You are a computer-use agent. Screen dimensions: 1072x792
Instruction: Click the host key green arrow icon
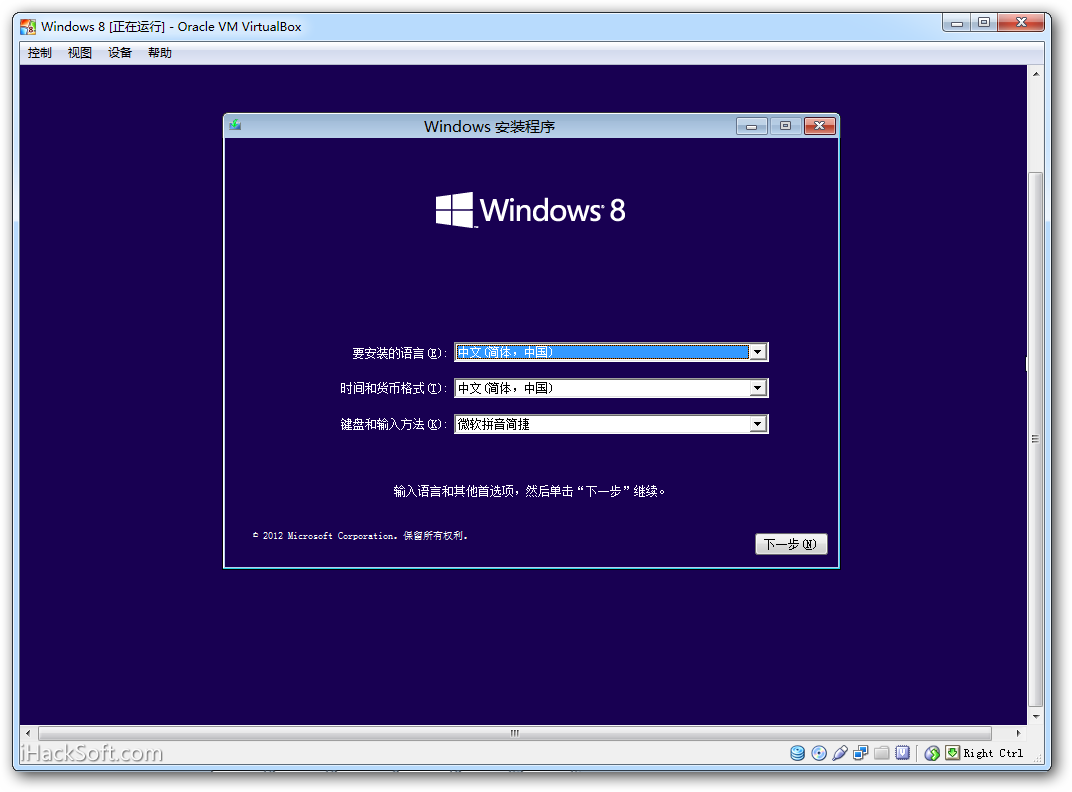coord(952,753)
